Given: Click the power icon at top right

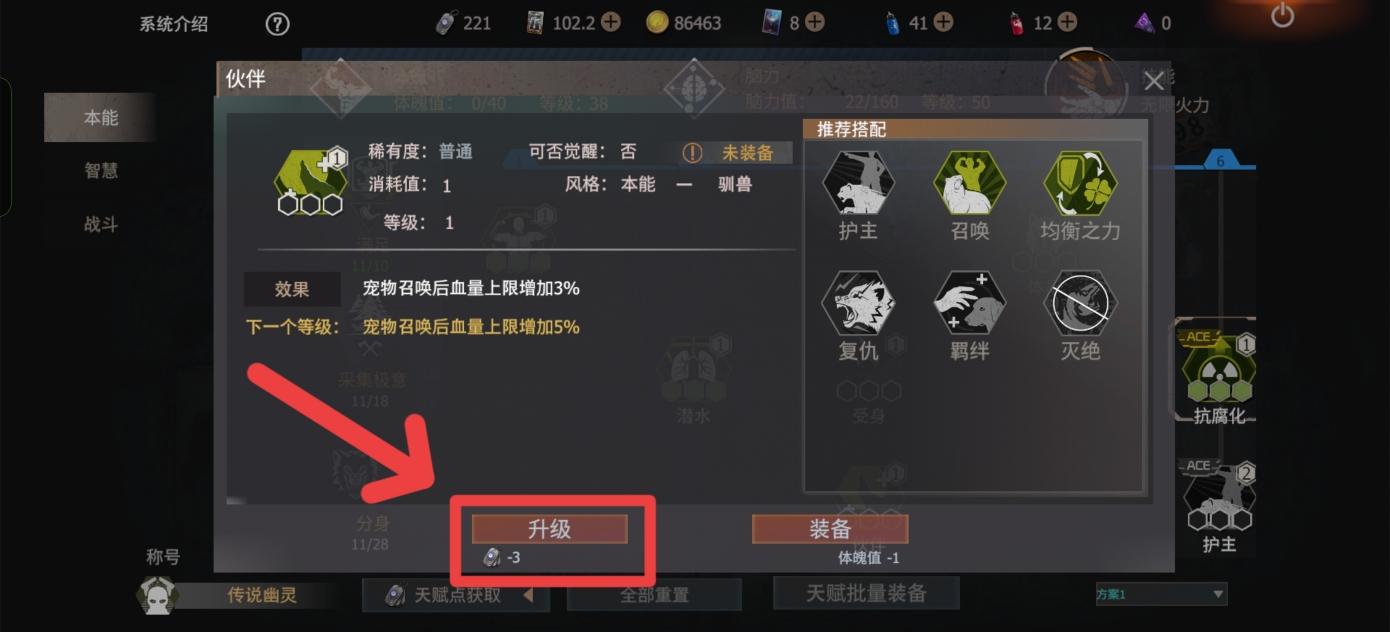Looking at the screenshot, I should 1282,15.
